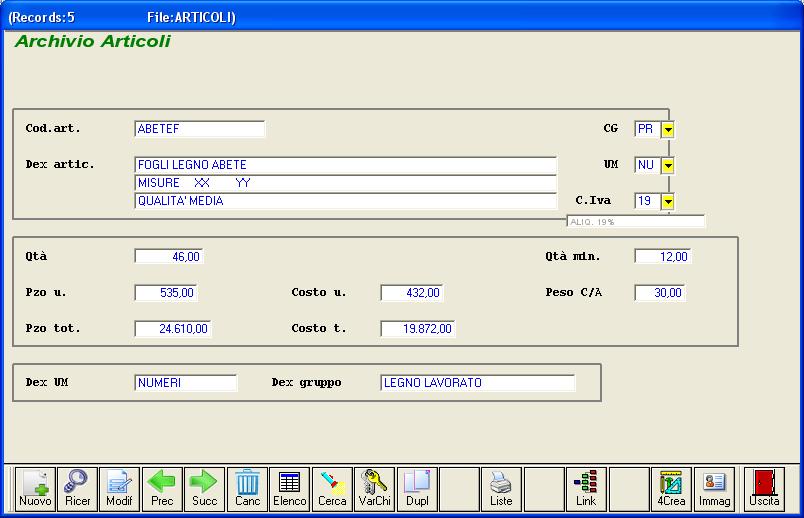Click the CG field showing PR
The image size is (804, 518).
coord(648,129)
